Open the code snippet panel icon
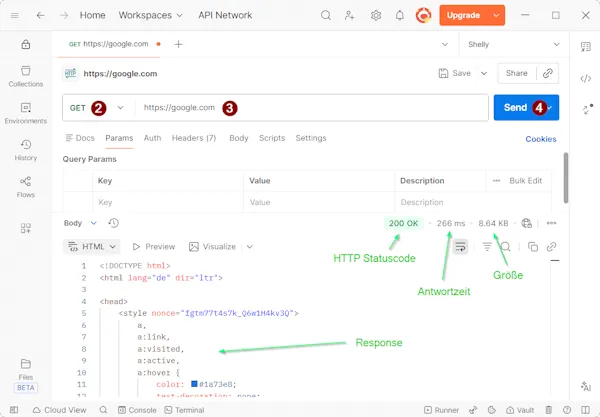Screen dimensions: 600x417 point(586,78)
